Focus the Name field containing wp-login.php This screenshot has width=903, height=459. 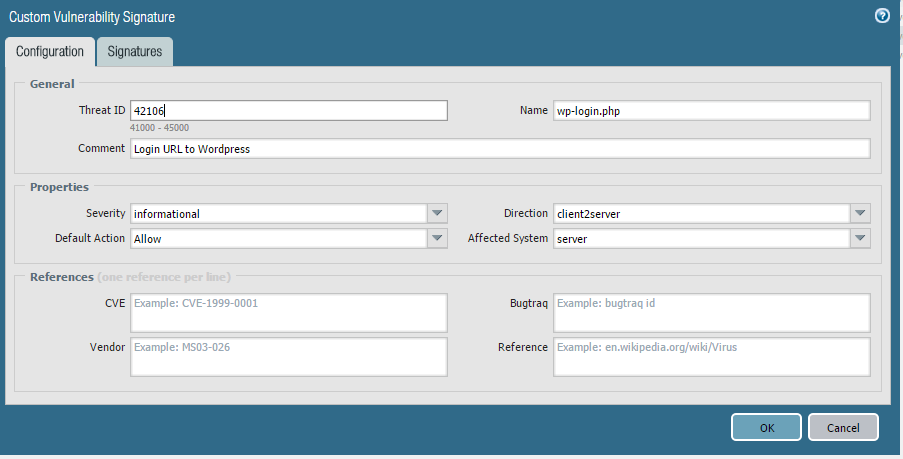coord(711,110)
